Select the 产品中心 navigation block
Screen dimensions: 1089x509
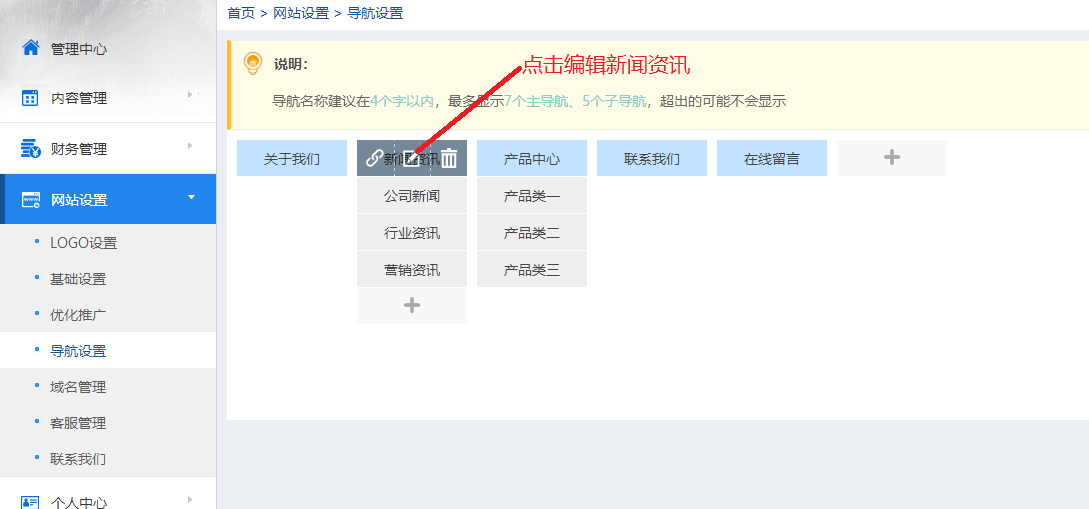tap(532, 159)
